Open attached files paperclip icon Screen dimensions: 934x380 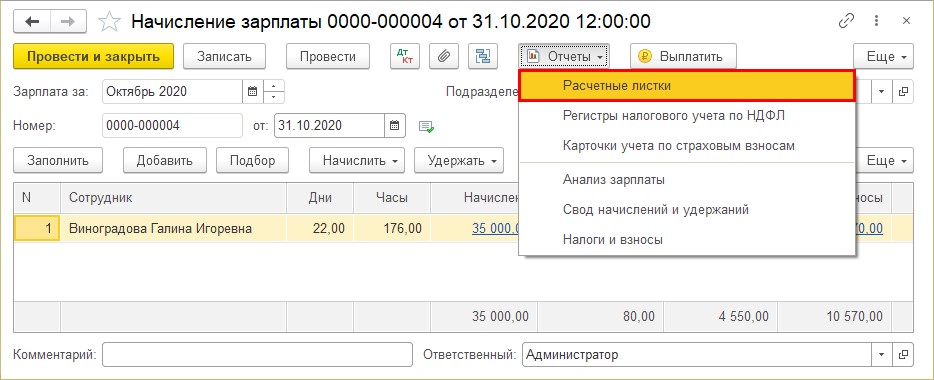[x=444, y=57]
